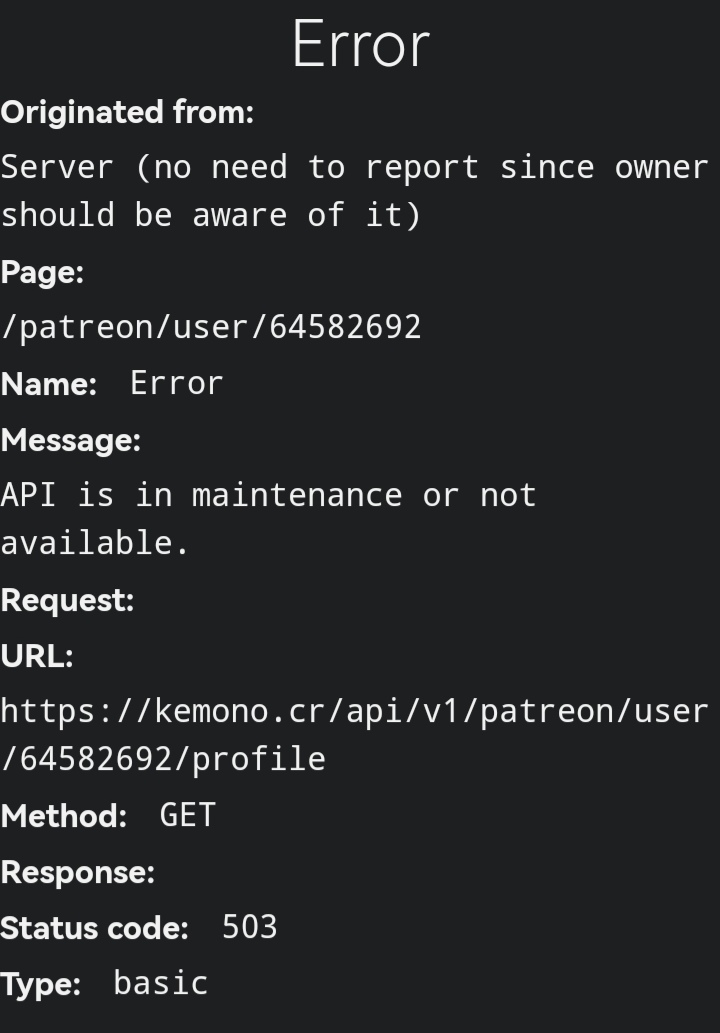The height and width of the screenshot is (1033, 720).
Task: Click the "Name:" label
Action: point(49,384)
